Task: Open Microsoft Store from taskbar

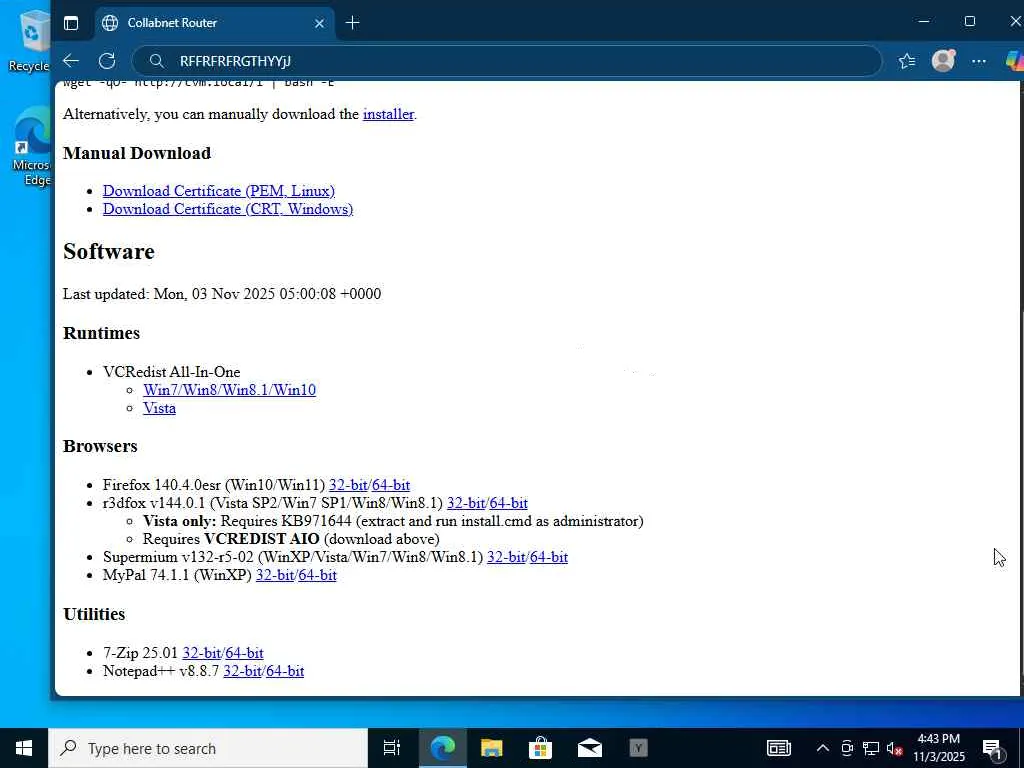Action: coord(540,748)
